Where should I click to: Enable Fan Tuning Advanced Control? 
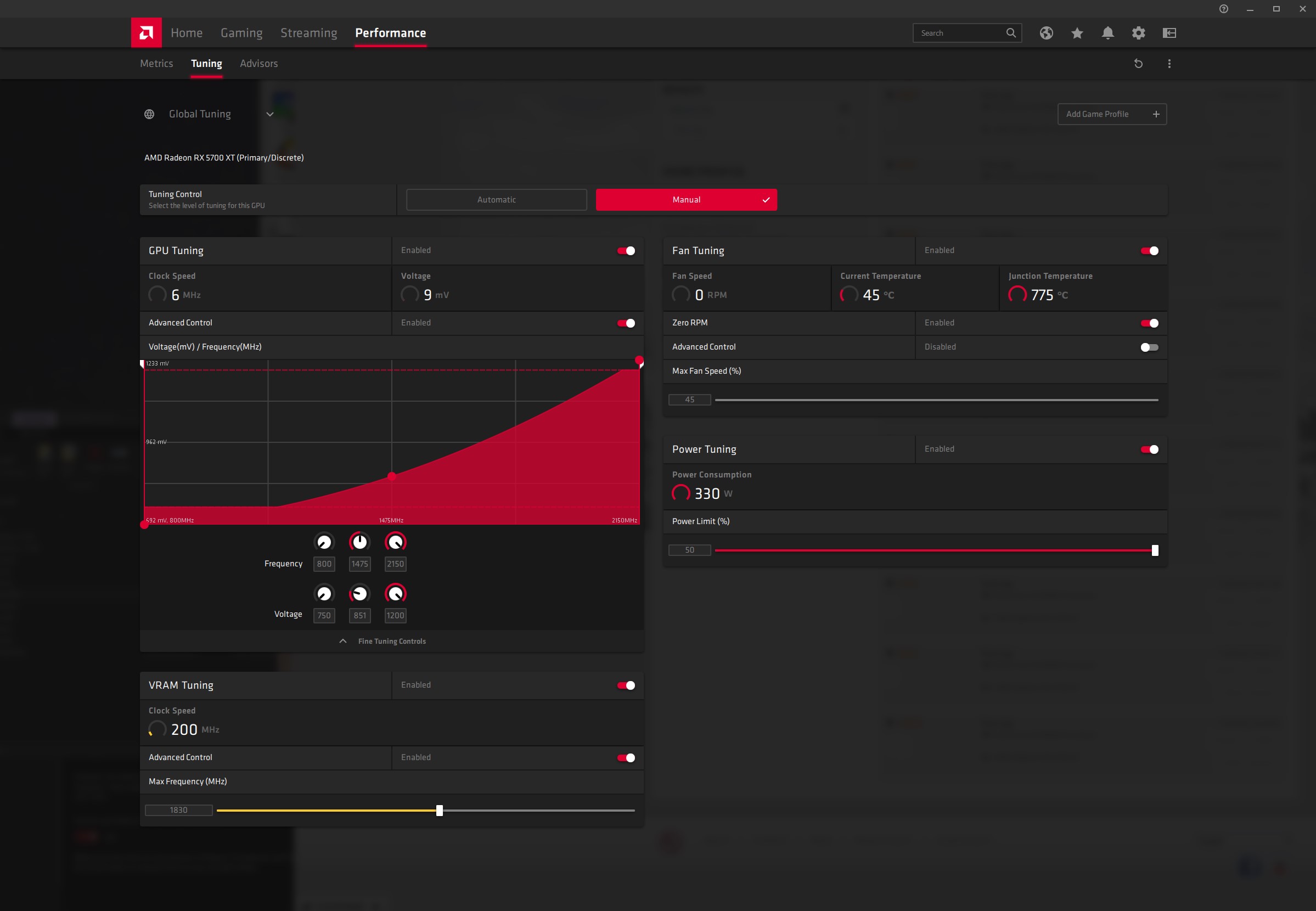[1149, 347]
